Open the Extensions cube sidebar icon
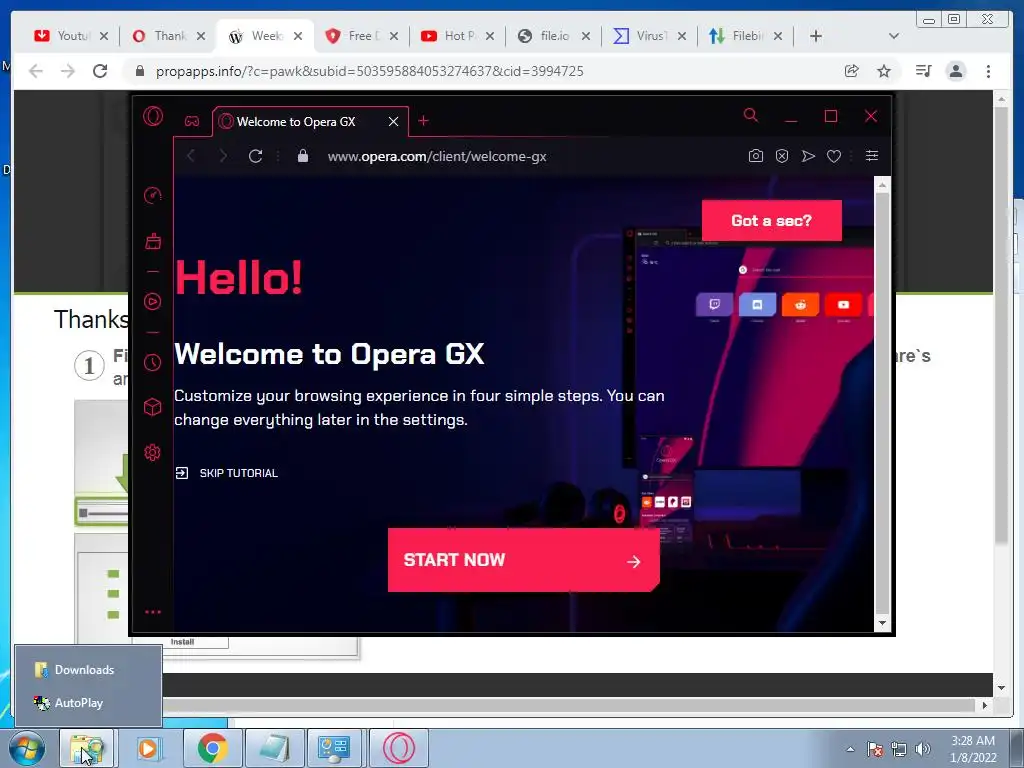Image resolution: width=1024 pixels, height=768 pixels. tap(152, 407)
